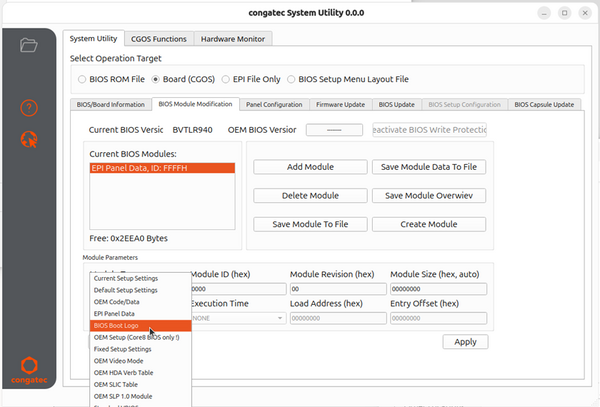
Task: Switch to the Hardware Monitor tab
Action: tap(236, 39)
